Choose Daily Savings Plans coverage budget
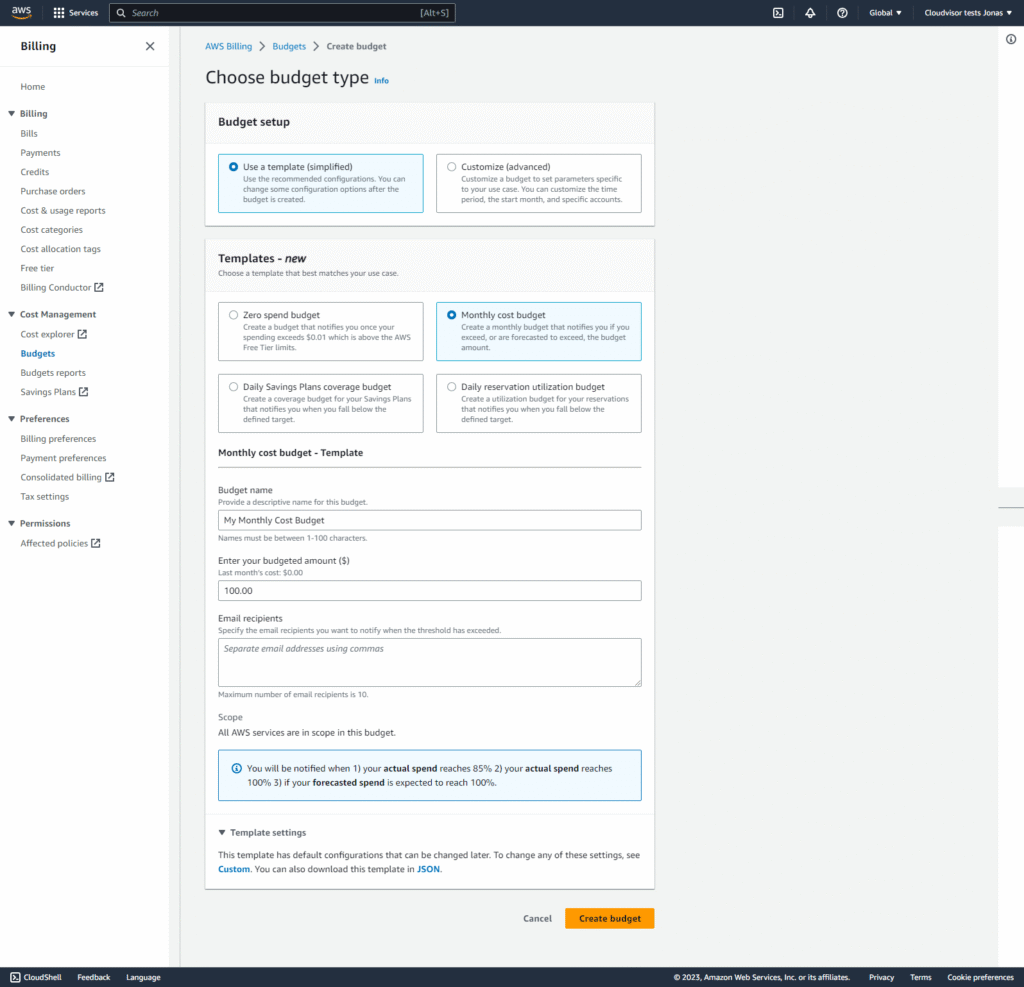The width and height of the screenshot is (1024, 987). (x=321, y=403)
